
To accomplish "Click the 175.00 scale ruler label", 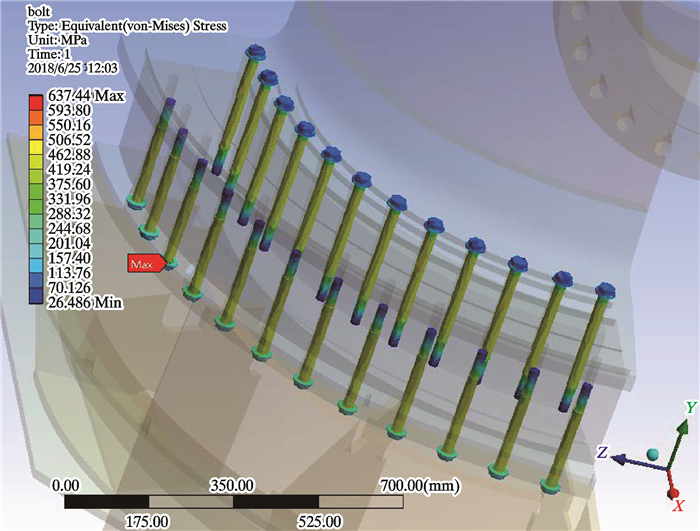I will click(146, 520).
